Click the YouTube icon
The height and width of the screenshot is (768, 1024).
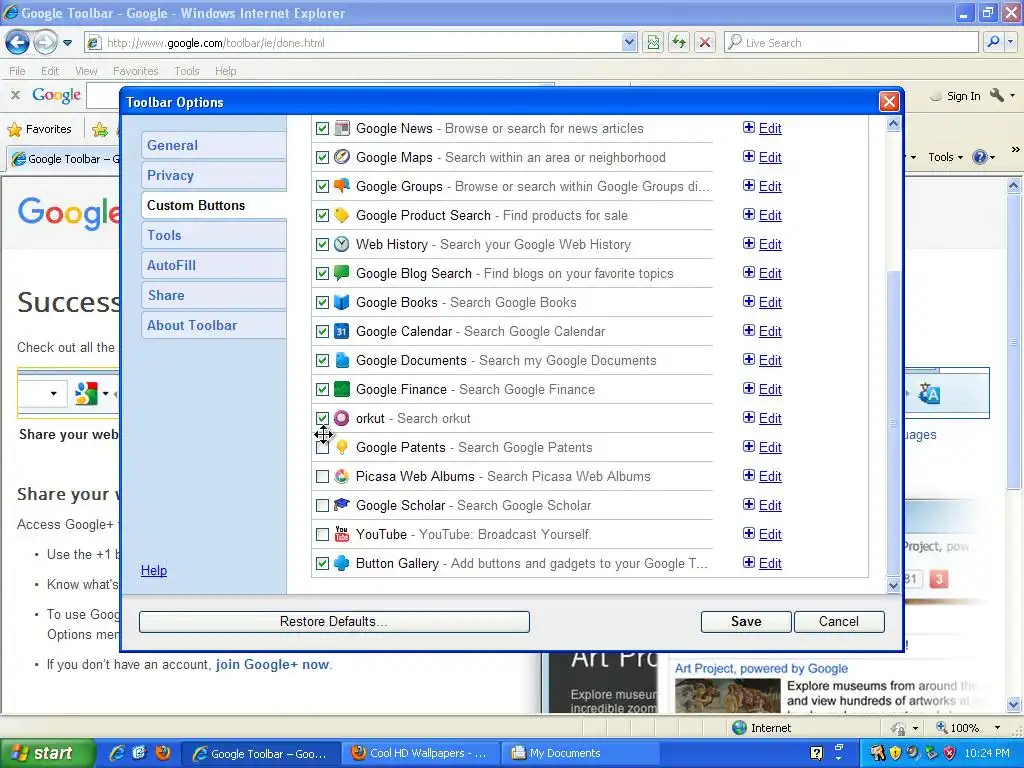(x=342, y=534)
